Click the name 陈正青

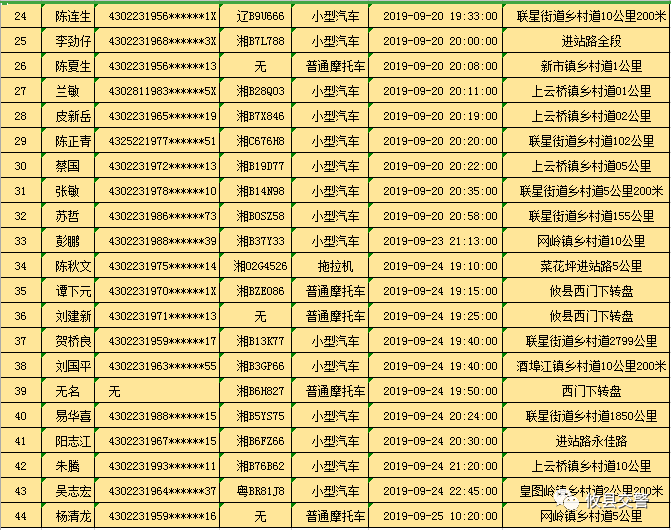[x=73, y=141]
